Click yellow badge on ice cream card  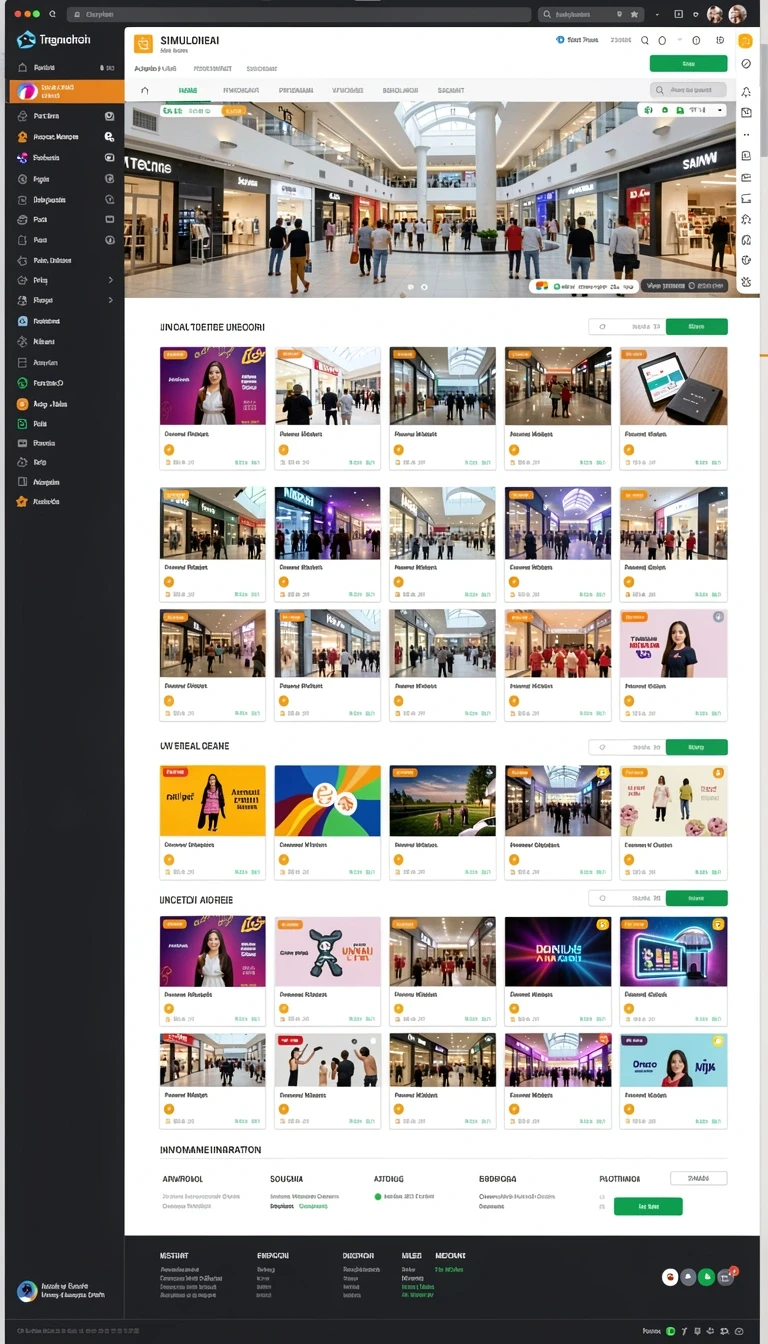pos(718,774)
